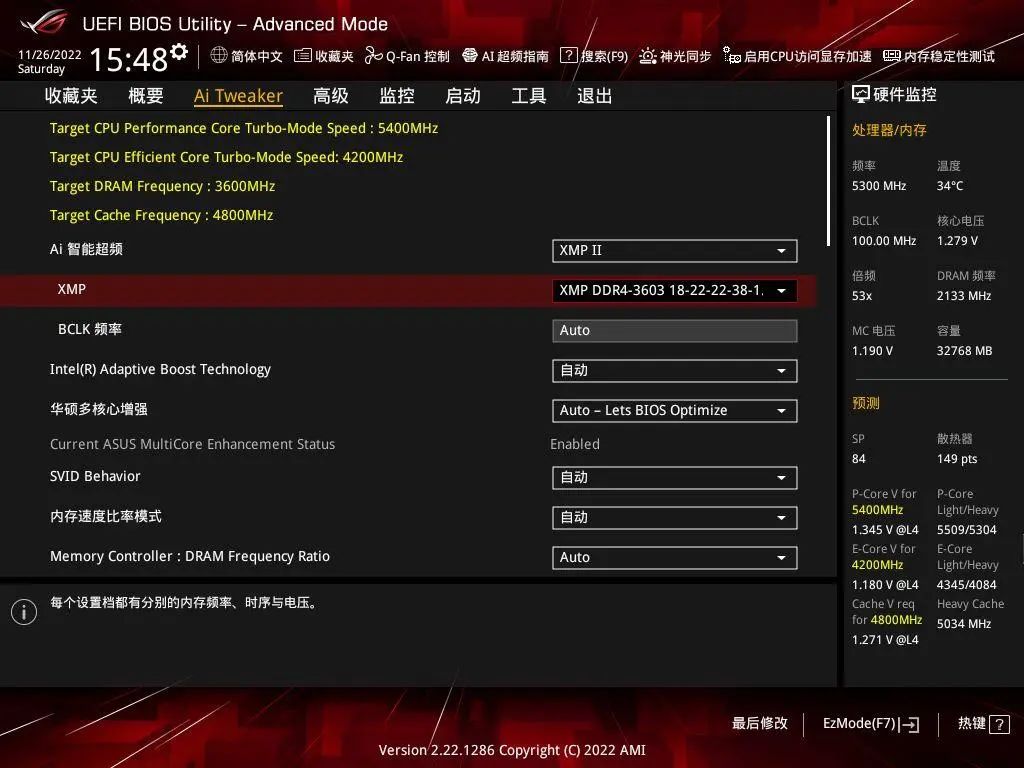Switch to the 退出 tab
This screenshot has height=768, width=1024.
[x=595, y=96]
